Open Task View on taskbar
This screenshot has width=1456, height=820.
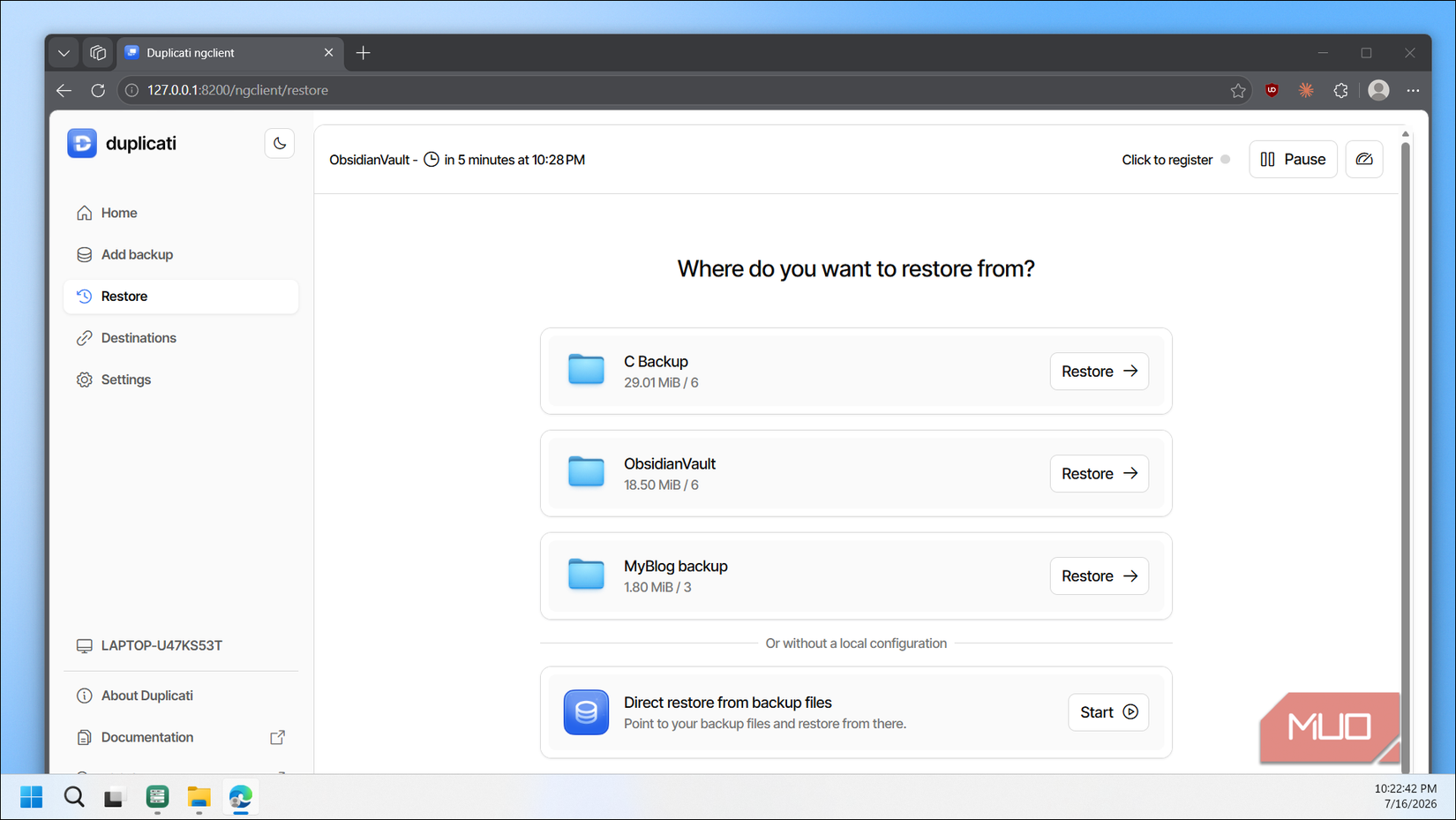click(114, 797)
